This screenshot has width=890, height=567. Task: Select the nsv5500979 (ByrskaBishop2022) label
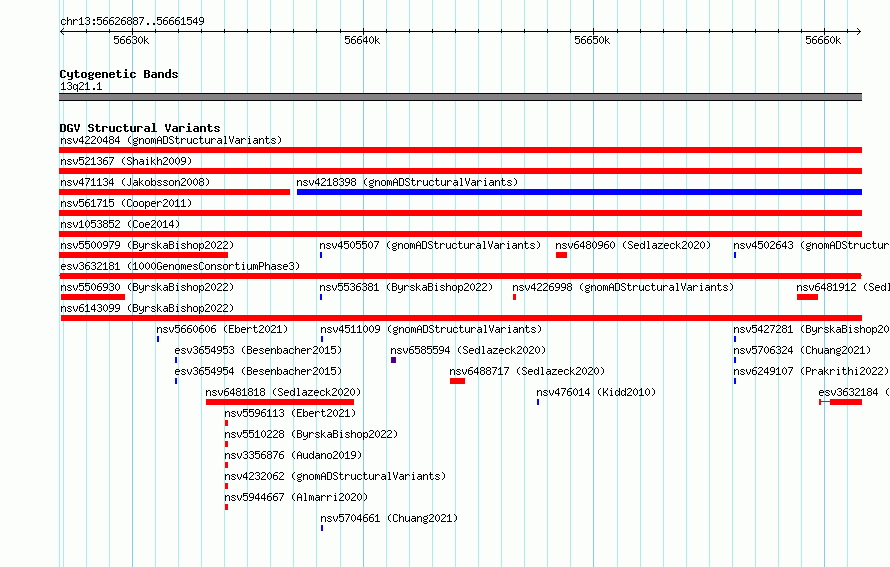click(x=147, y=245)
